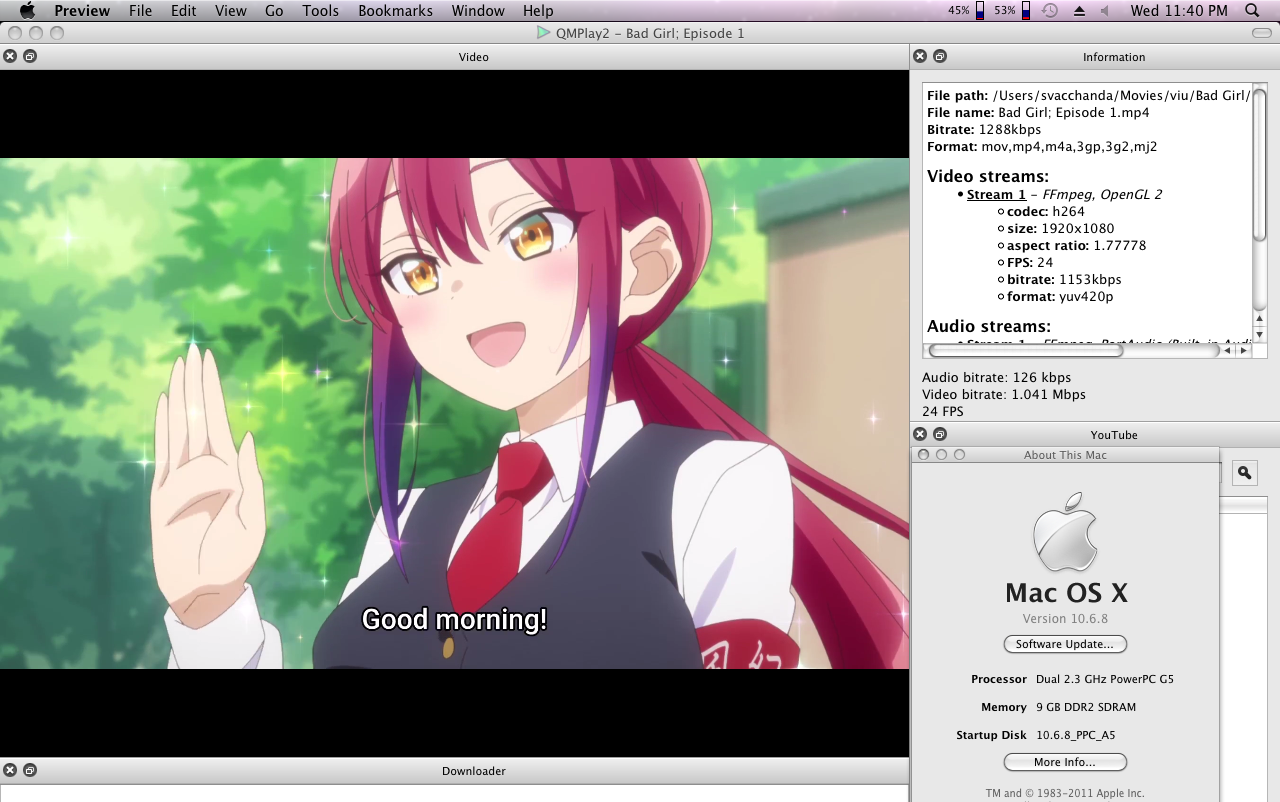Screen dimensions: 1280x802
Task: Open the Time Machine menu bar icon
Action: pyautogui.click(x=1049, y=11)
